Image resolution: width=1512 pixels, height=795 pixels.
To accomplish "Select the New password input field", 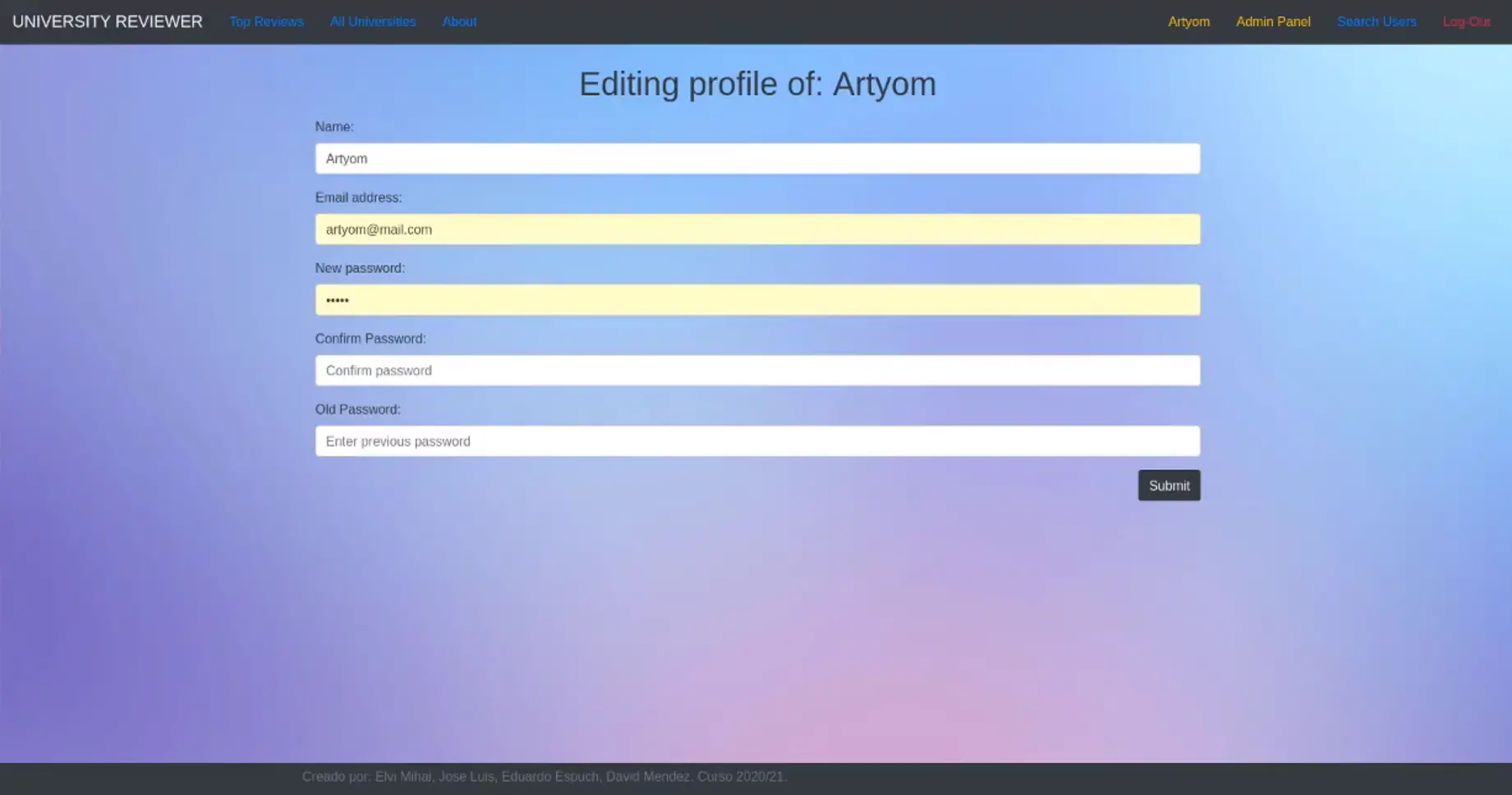I will coord(757,300).
